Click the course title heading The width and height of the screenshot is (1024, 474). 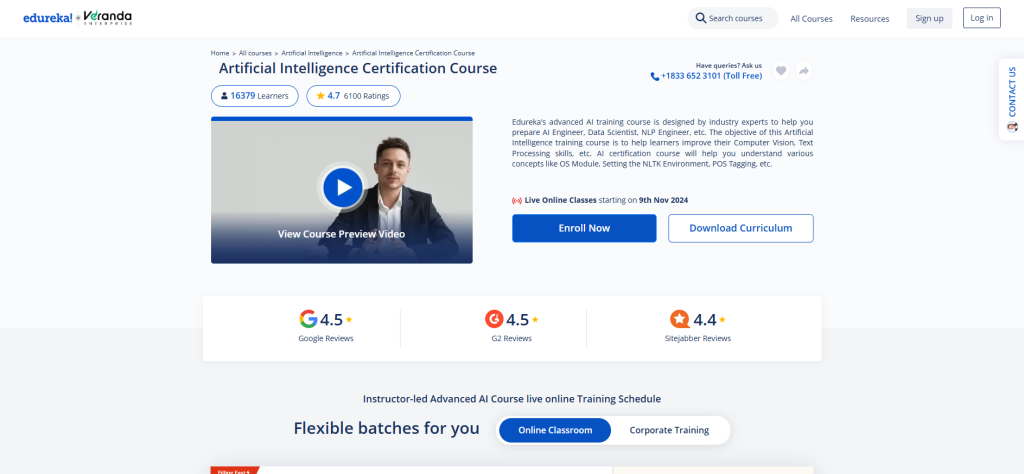tap(358, 68)
